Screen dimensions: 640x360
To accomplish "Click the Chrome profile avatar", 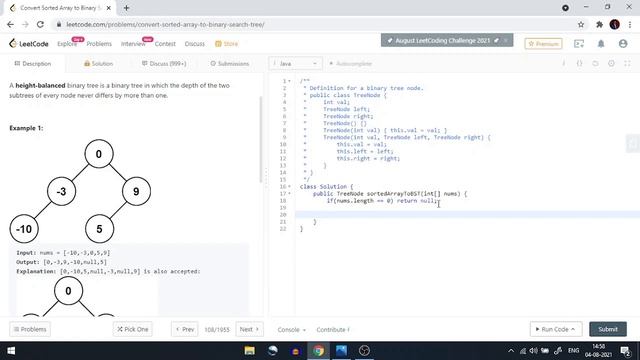I will (x=615, y=24).
